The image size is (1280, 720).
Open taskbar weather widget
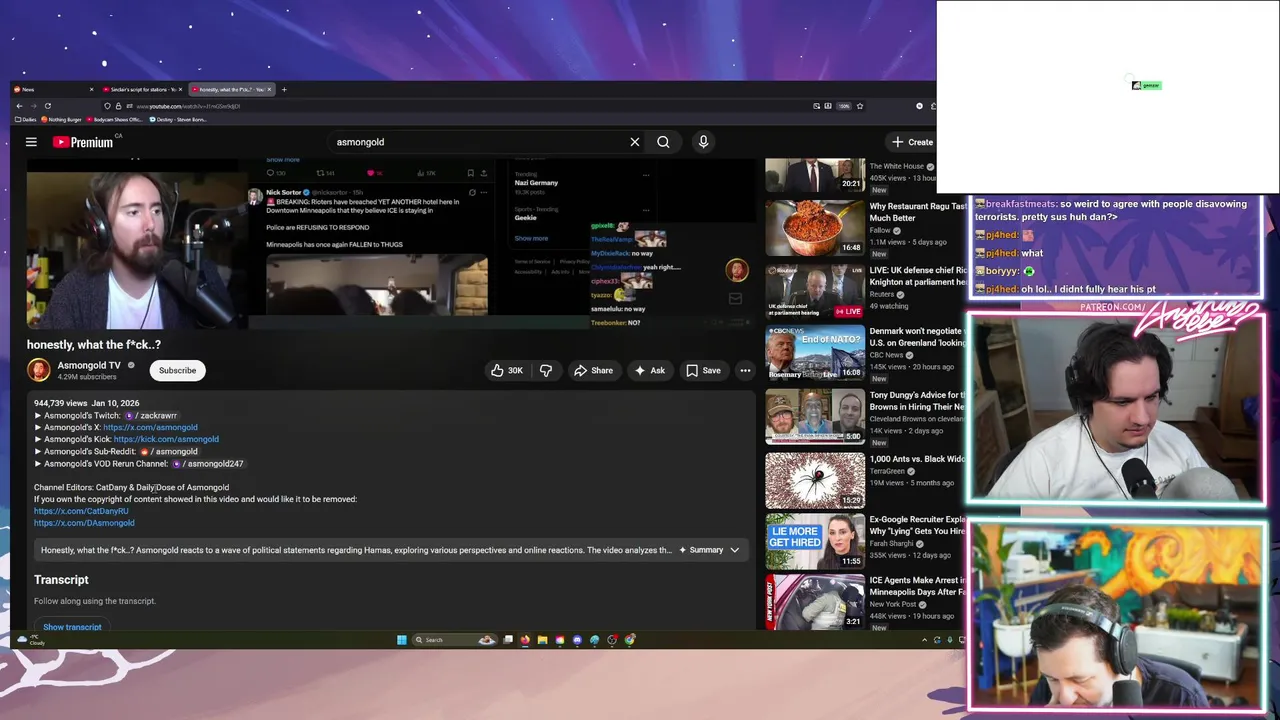(x=32, y=640)
